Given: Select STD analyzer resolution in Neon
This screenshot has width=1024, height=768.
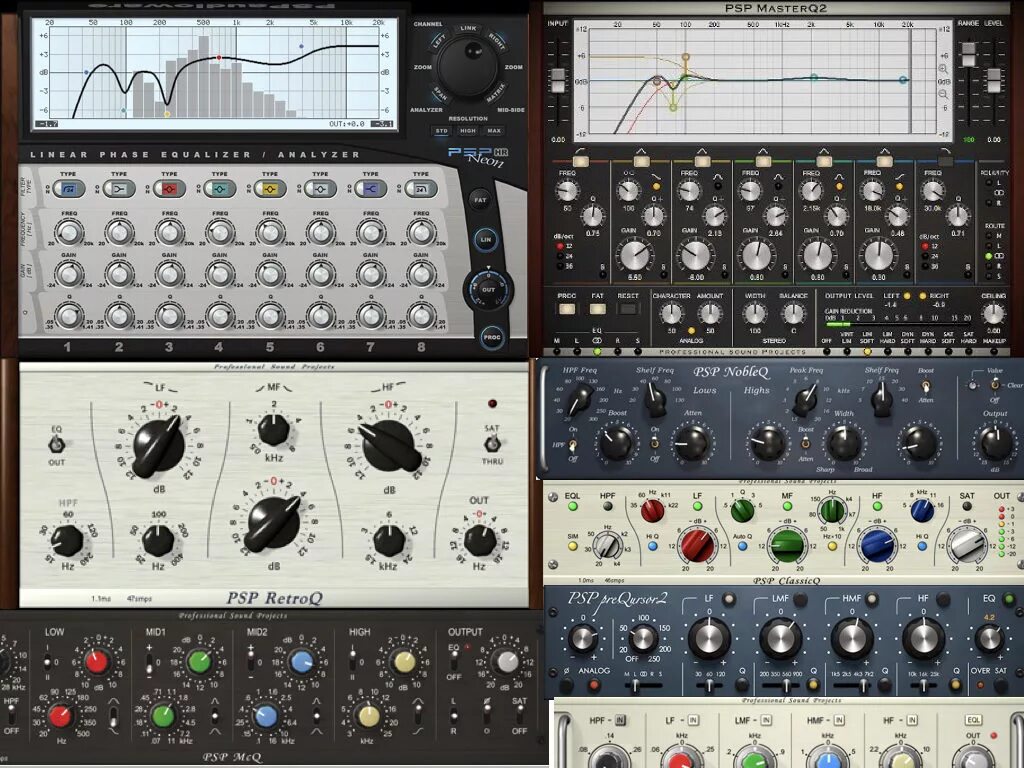Looking at the screenshot, I should [x=442, y=131].
